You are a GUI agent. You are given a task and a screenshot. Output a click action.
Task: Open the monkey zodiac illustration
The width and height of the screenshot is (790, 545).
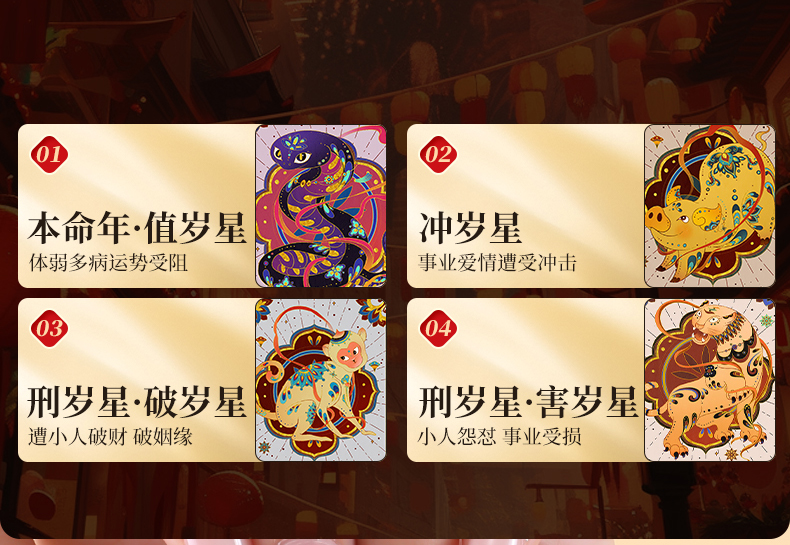click(x=321, y=380)
